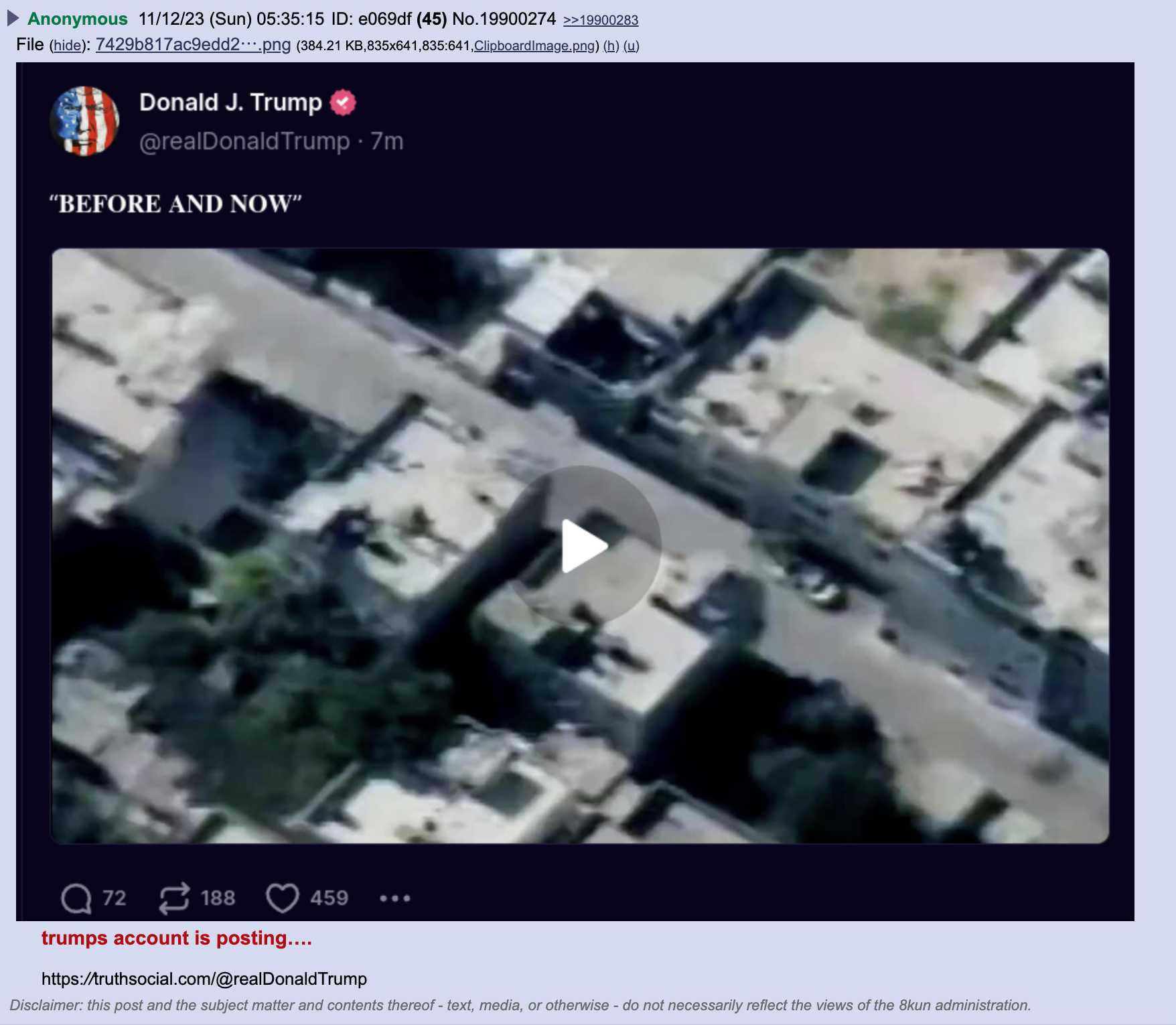Click the 8kun disclaimer text
This screenshot has width=1176, height=1025.
coord(520,1005)
